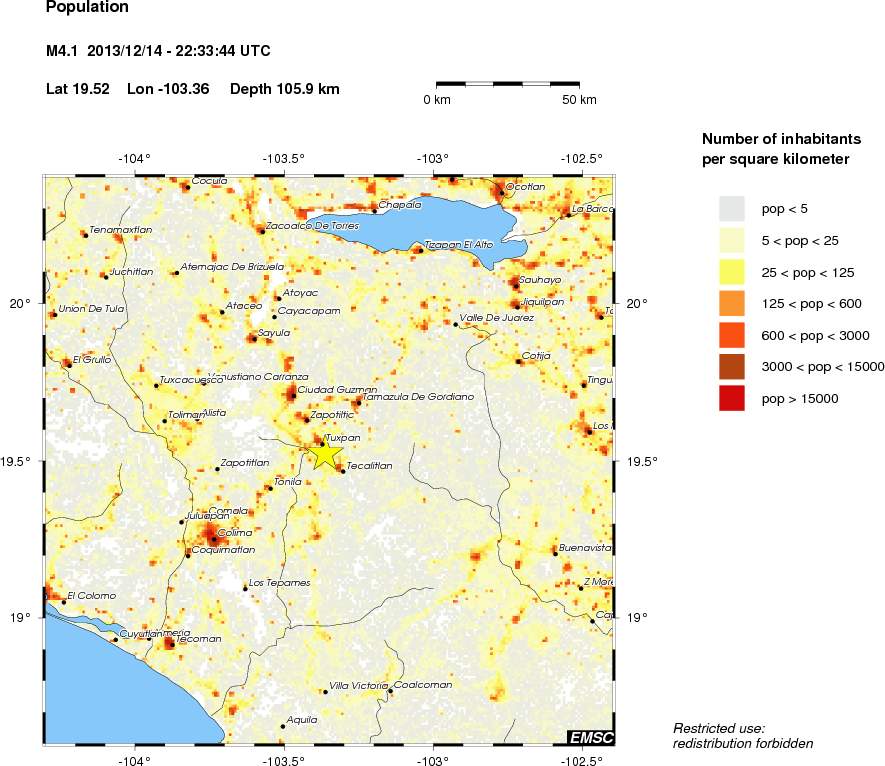Select the '5 < pop < 25' legend swatch
Image resolution: width=885 pixels, height=766 pixels.
coord(732,239)
